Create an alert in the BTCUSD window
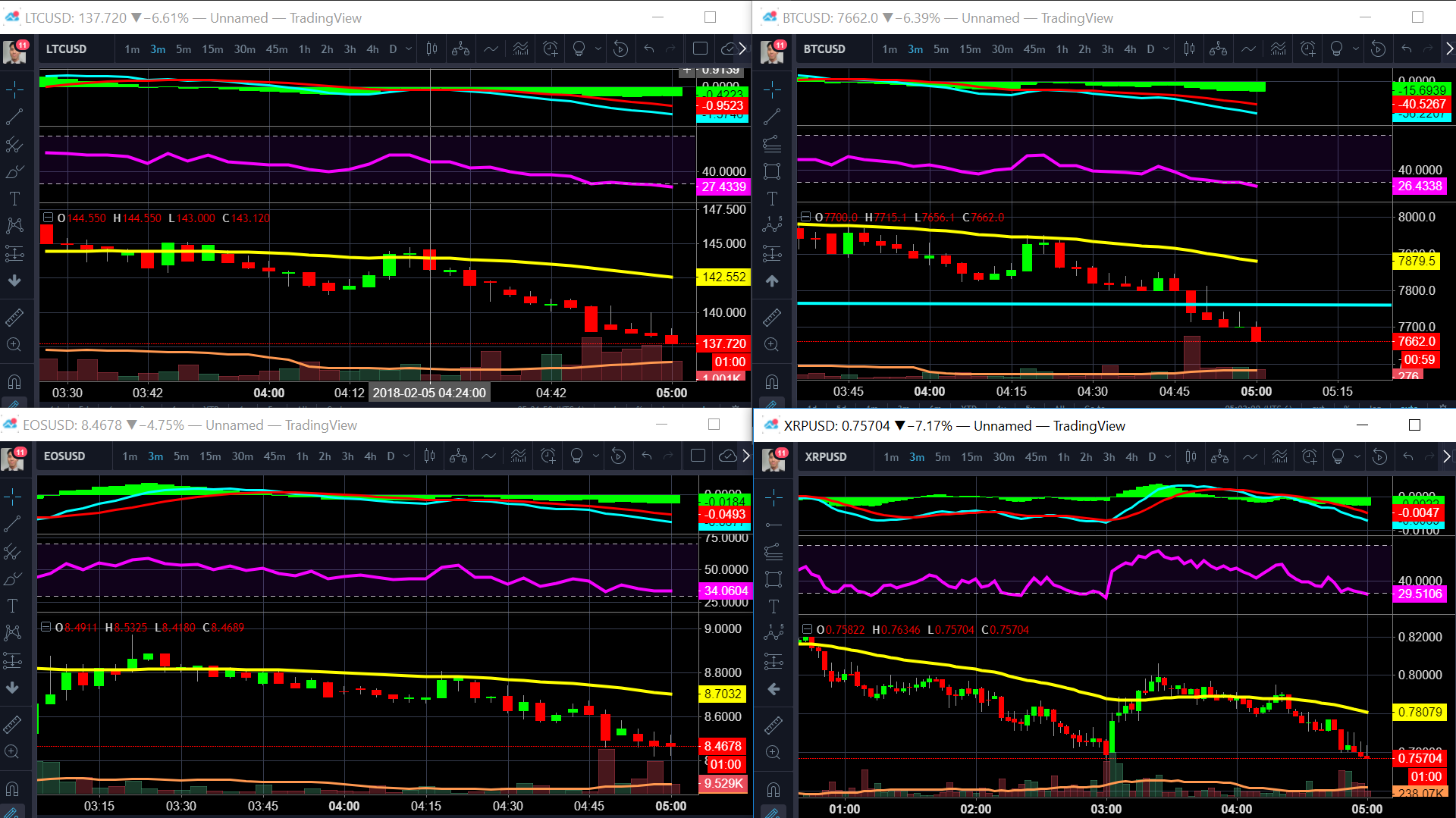Image resolution: width=1456 pixels, height=818 pixels. (x=1308, y=49)
